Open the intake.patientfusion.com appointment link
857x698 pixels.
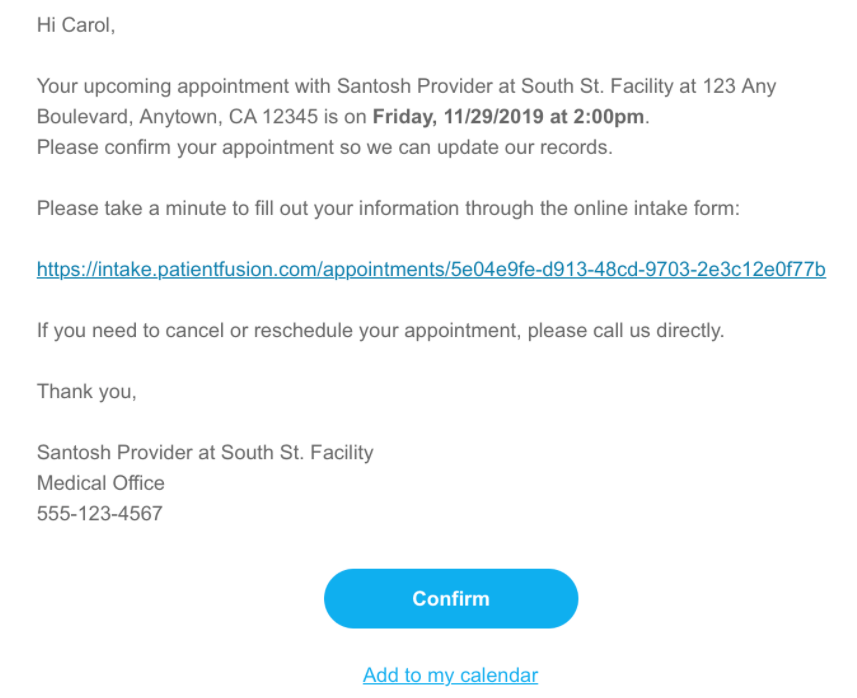(431, 269)
